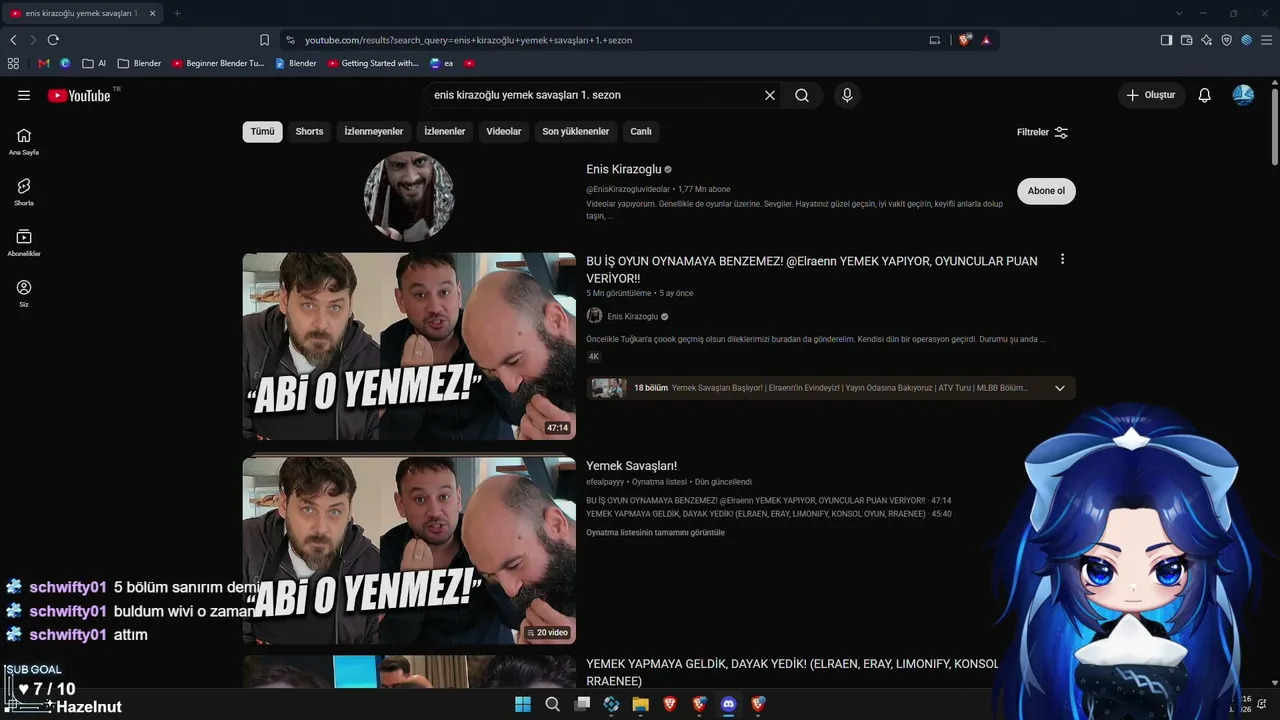Open the Brave Wallet icon

pos(1187,40)
